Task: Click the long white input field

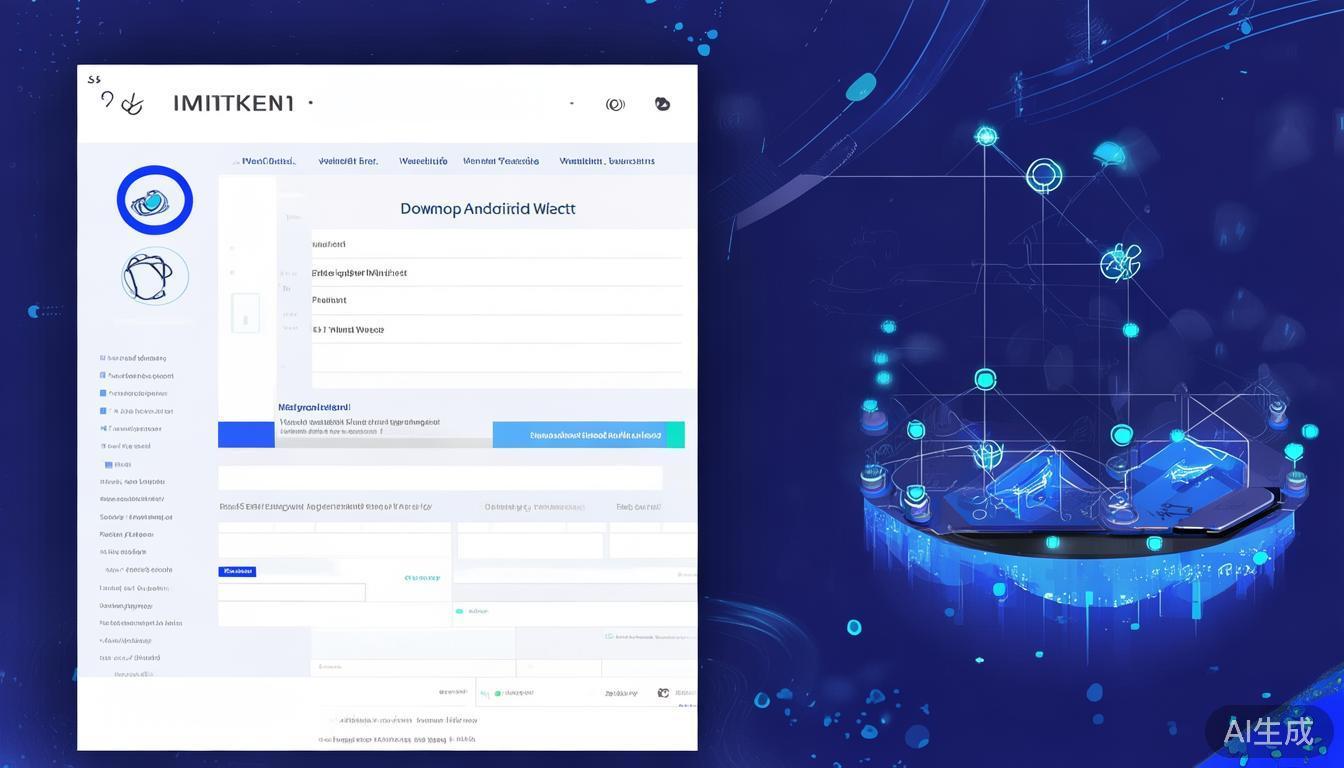Action: click(x=440, y=478)
